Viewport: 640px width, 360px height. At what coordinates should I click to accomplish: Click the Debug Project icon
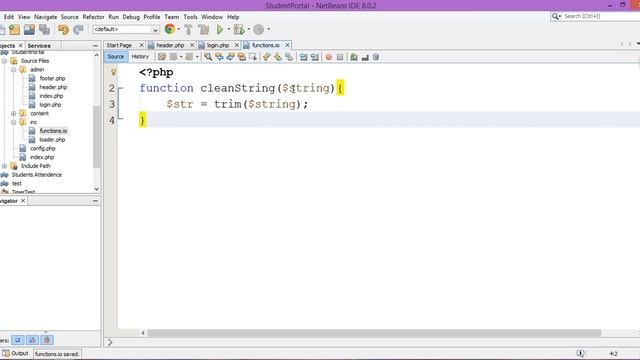tap(239, 29)
